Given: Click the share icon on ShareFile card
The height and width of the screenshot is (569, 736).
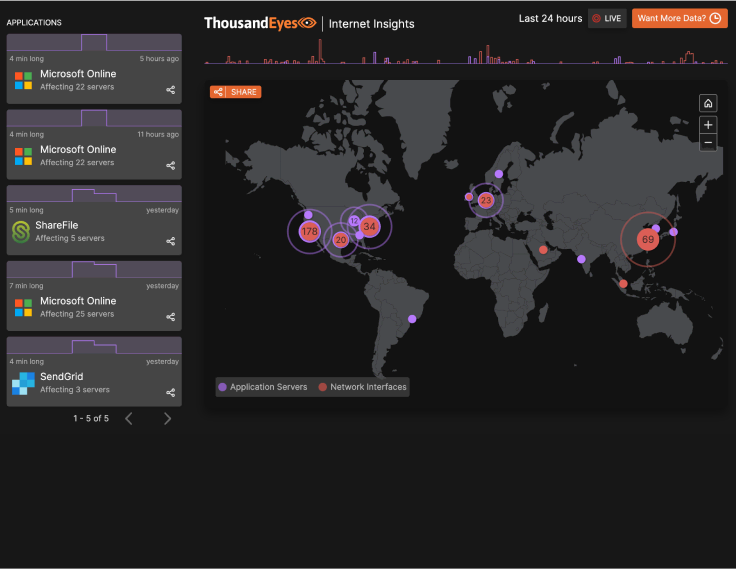Looking at the screenshot, I should (170, 241).
